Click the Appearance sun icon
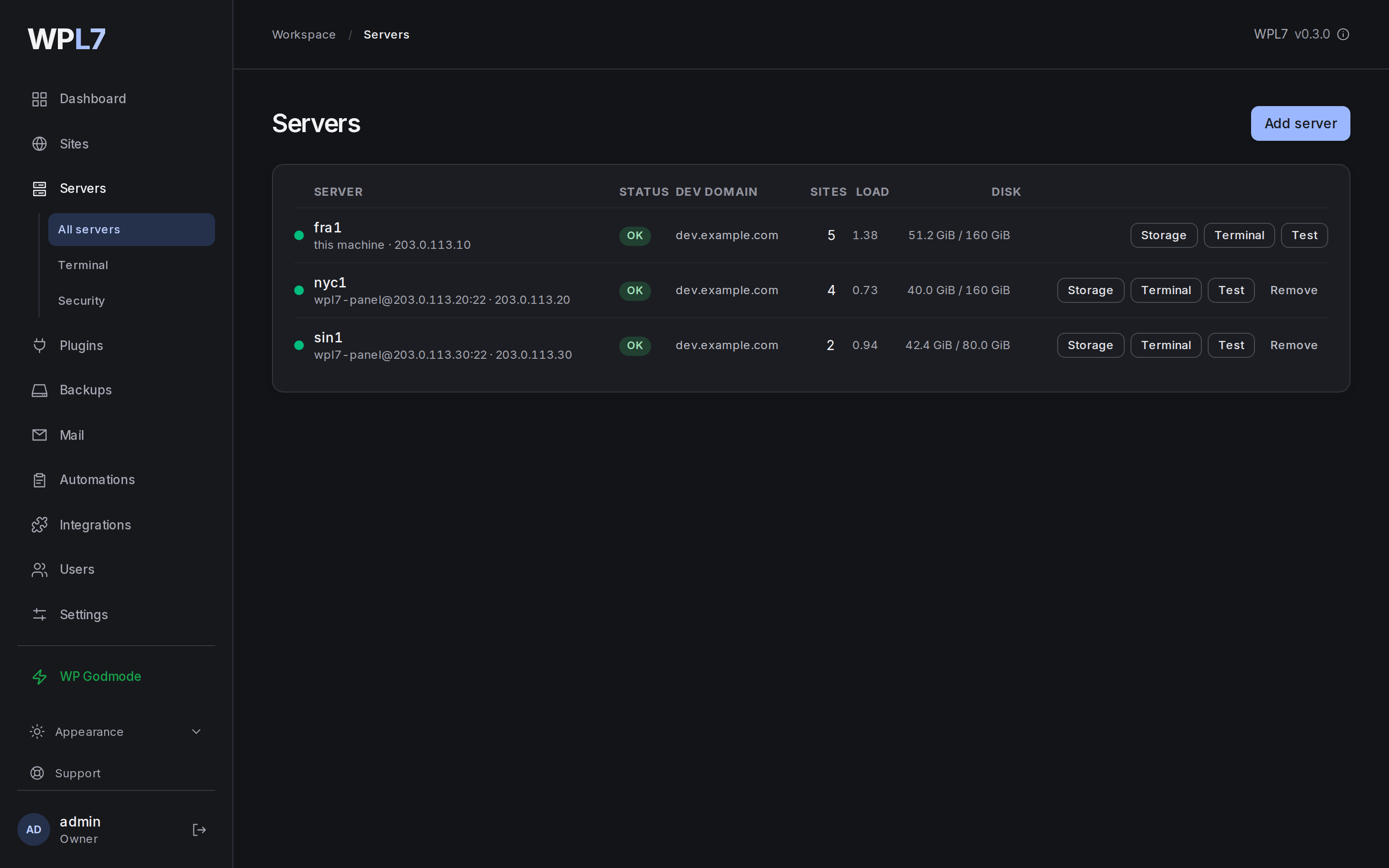Image resolution: width=1389 pixels, height=868 pixels. pos(37,732)
